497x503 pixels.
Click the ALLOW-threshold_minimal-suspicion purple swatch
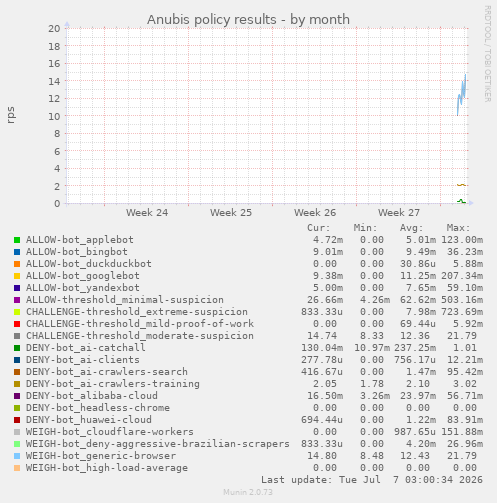pos(17,300)
